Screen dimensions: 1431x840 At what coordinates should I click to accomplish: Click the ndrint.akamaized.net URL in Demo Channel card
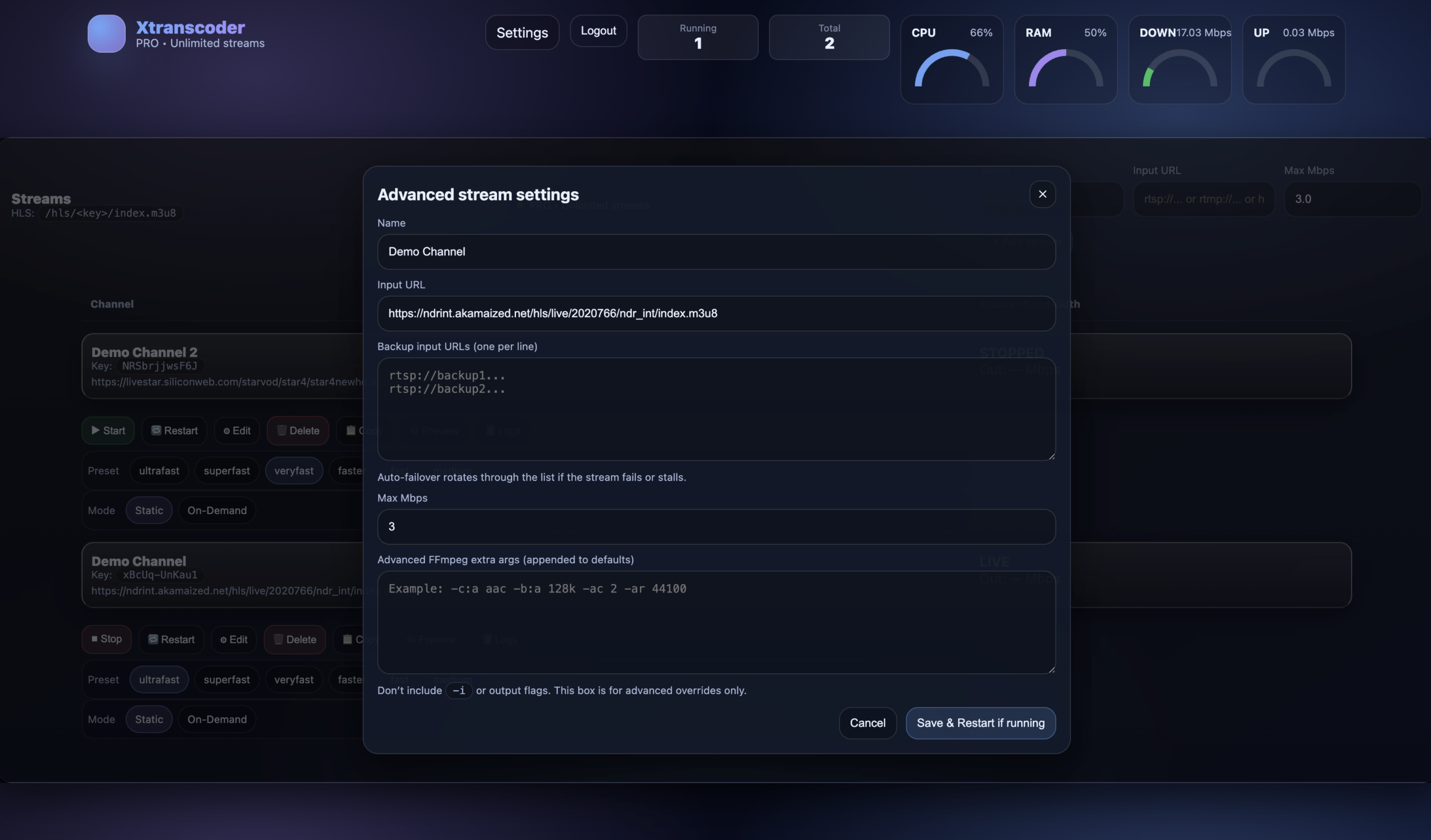pos(227,590)
